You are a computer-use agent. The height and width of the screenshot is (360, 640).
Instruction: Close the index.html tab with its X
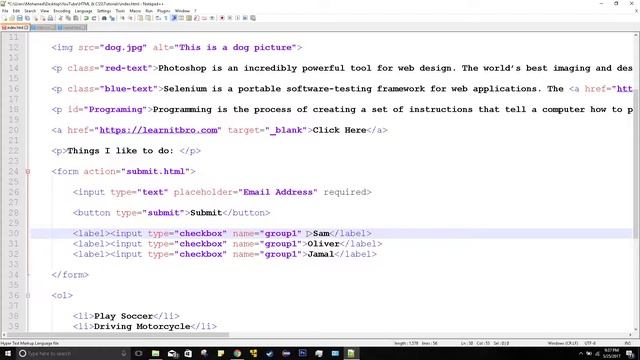coord(26,27)
